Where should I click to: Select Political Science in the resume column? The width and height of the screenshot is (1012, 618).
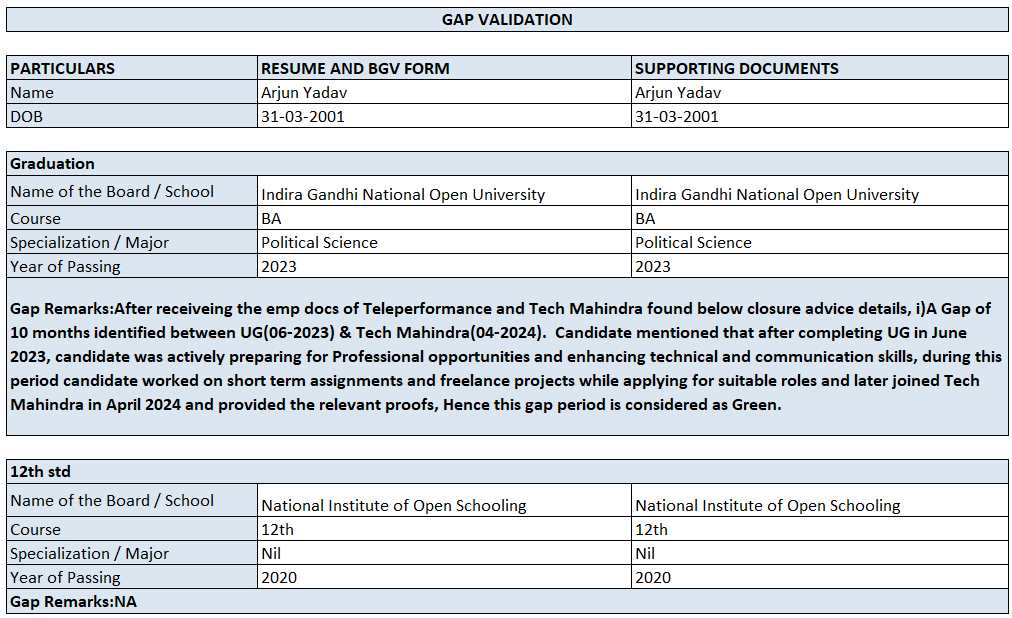click(319, 243)
